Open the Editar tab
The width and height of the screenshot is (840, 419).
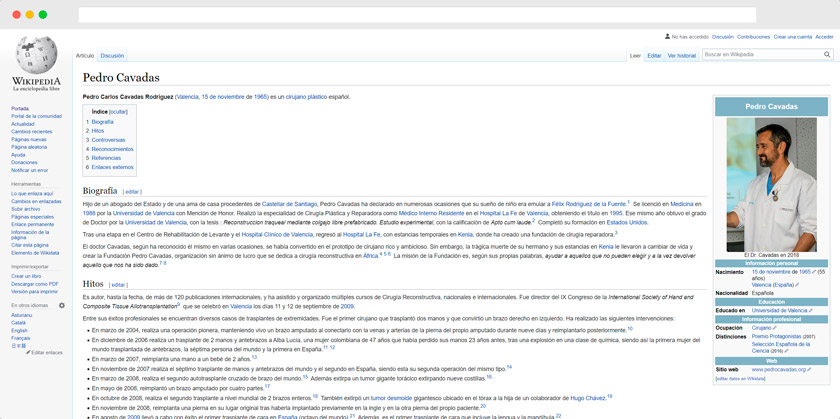click(x=654, y=56)
